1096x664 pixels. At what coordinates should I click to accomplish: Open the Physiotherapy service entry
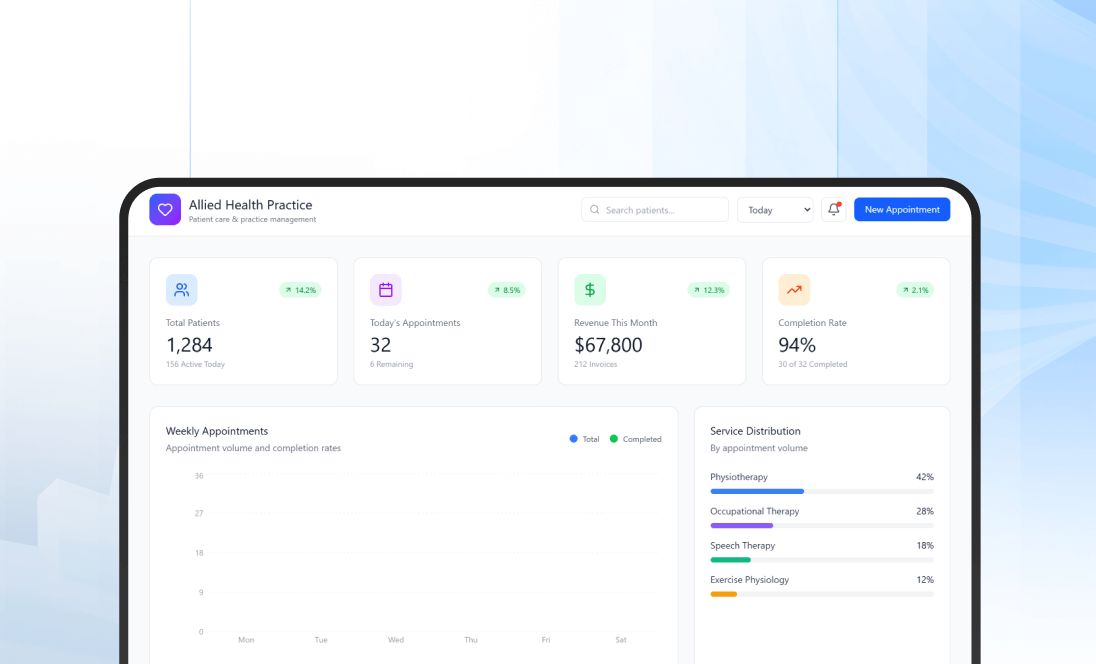(739, 477)
